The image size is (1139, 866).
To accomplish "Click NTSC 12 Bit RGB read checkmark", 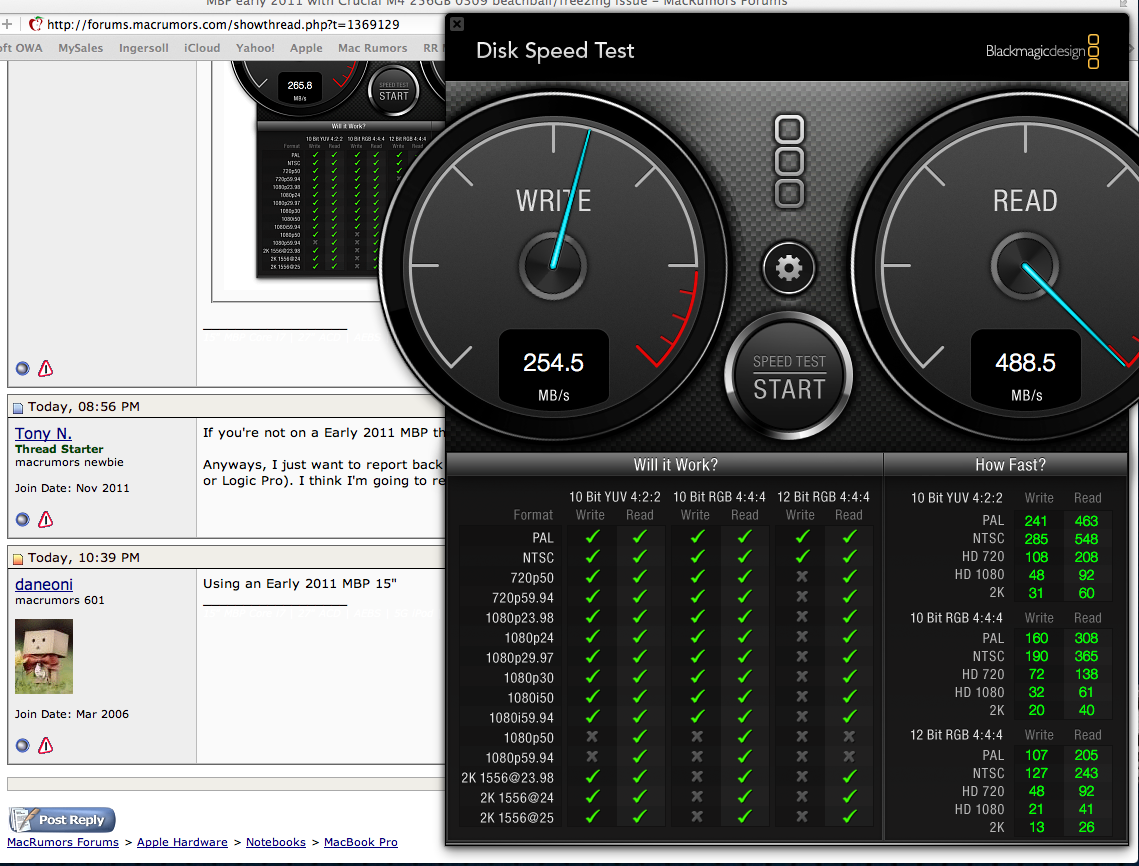I will click(849, 557).
